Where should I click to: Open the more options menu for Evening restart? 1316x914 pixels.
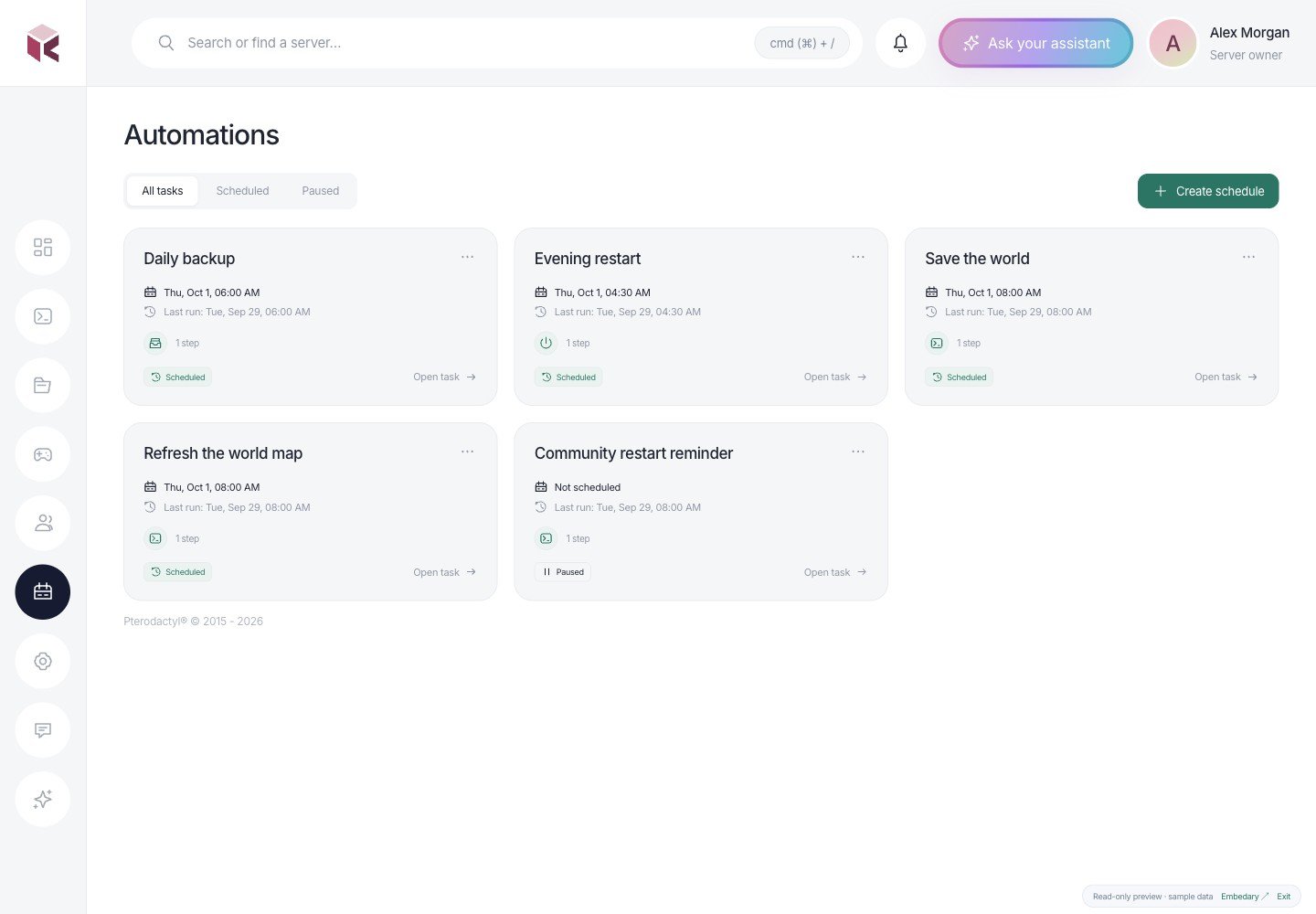click(858, 257)
